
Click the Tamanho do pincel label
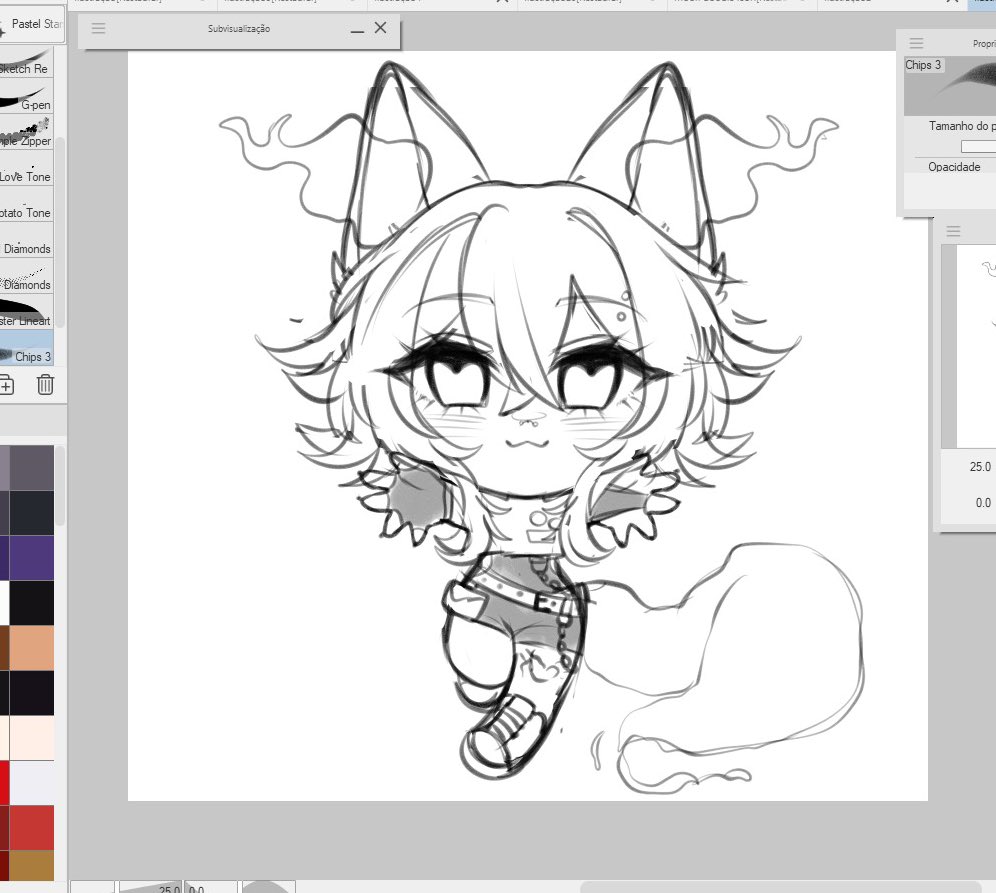click(x=962, y=126)
